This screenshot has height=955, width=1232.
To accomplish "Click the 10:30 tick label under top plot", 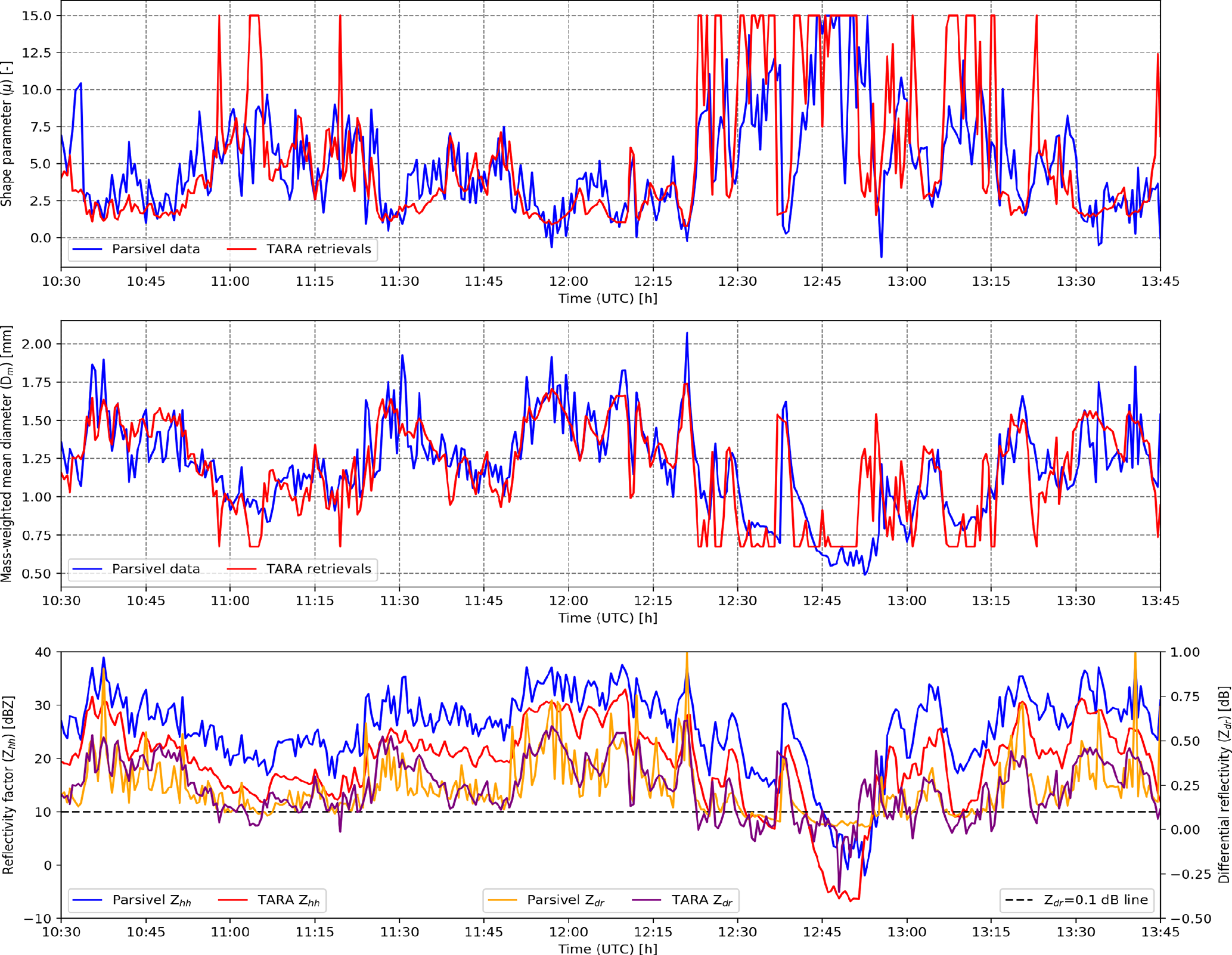I will click(61, 281).
